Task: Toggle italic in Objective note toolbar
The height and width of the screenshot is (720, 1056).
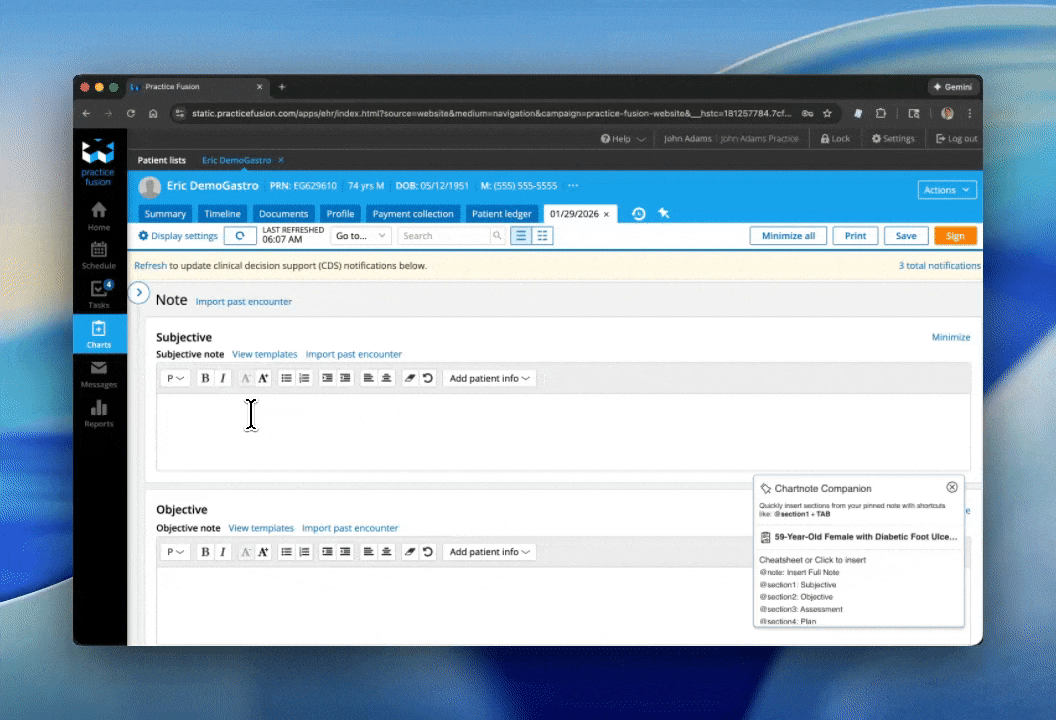Action: (223, 552)
